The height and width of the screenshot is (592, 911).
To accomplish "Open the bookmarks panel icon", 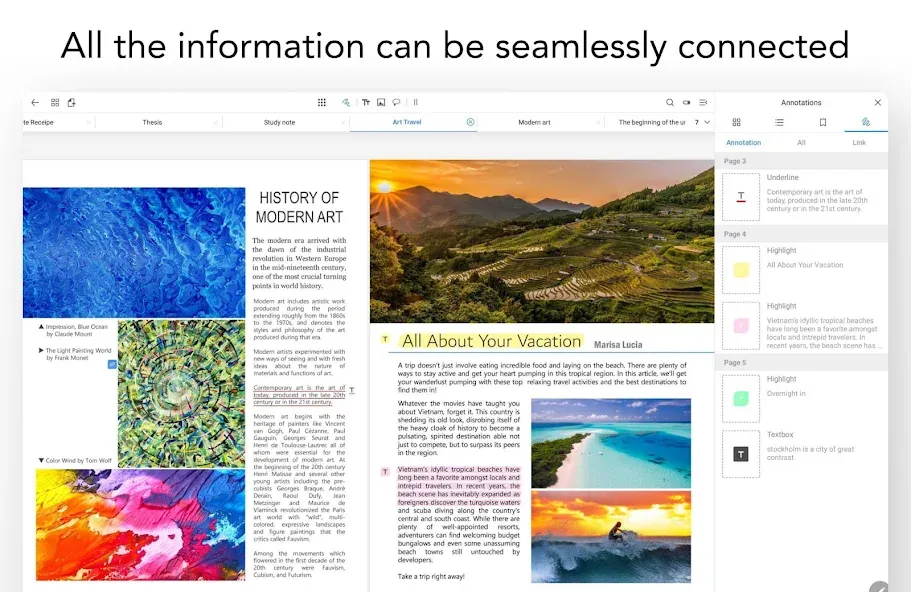I will click(823, 123).
